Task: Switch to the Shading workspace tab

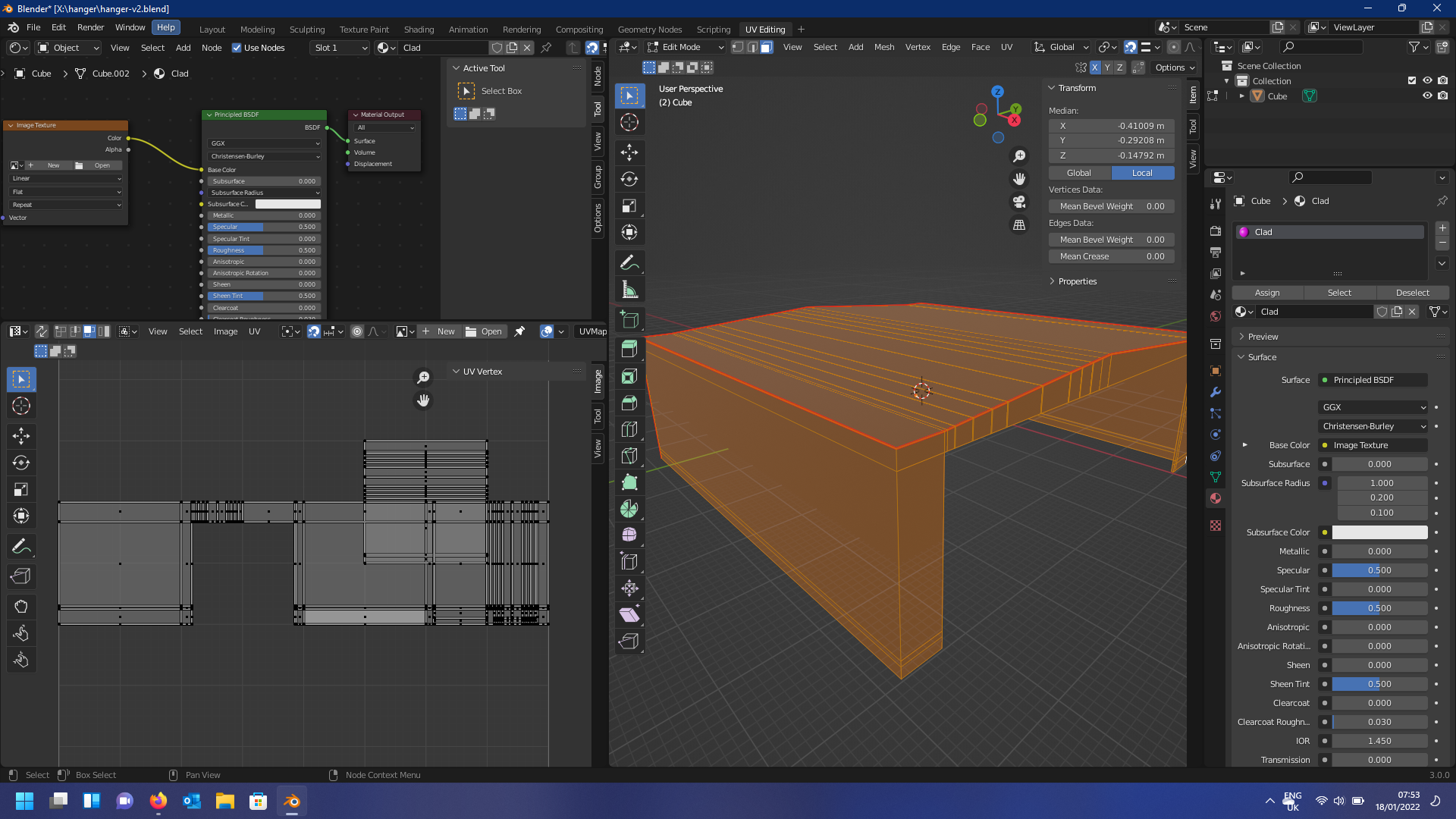Action: [419, 29]
